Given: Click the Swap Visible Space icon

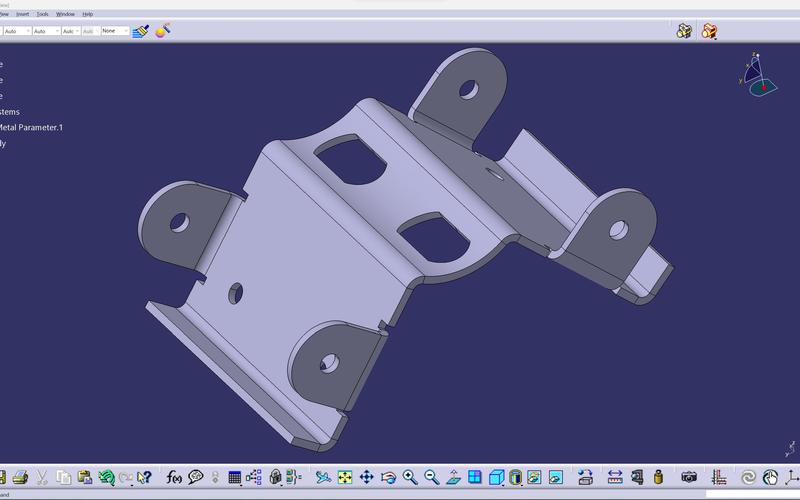Looking at the screenshot, I should click(556, 478).
